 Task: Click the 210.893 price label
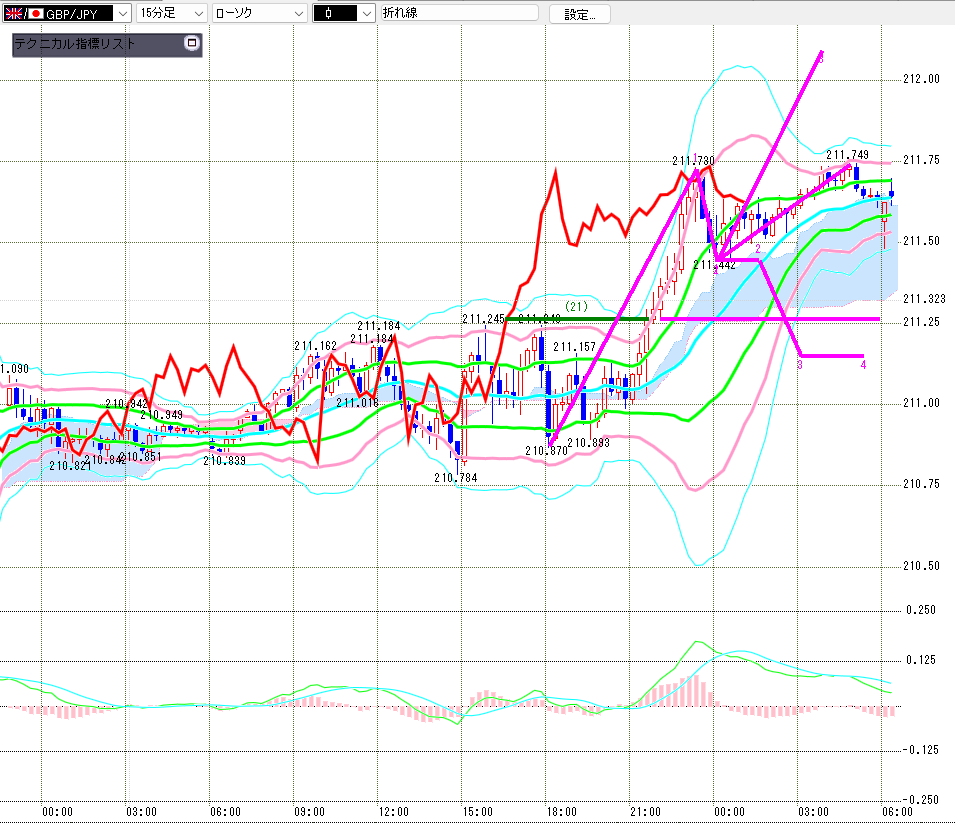tap(588, 443)
